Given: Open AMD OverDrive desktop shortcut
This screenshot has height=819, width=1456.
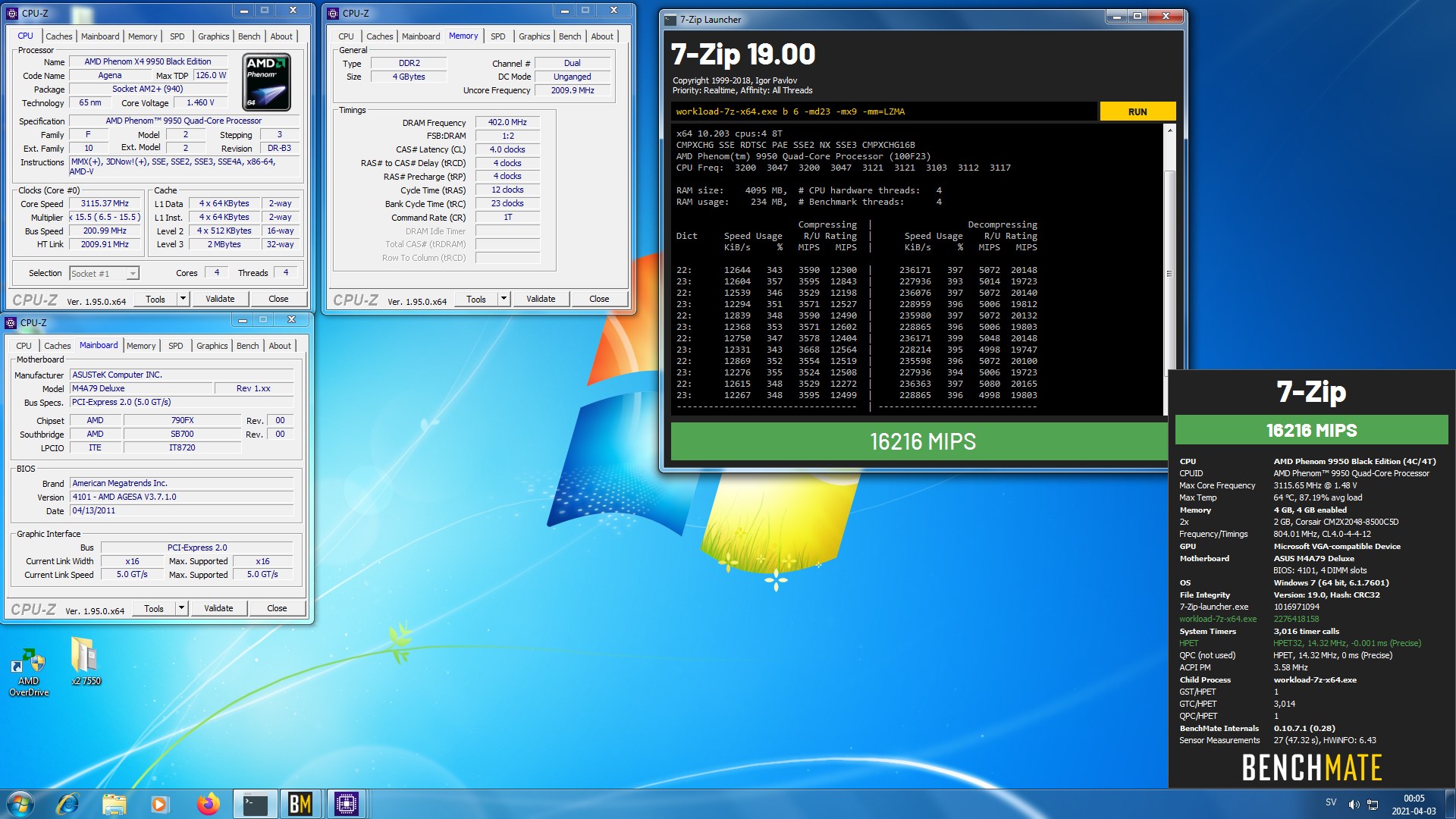Looking at the screenshot, I should click(x=29, y=672).
